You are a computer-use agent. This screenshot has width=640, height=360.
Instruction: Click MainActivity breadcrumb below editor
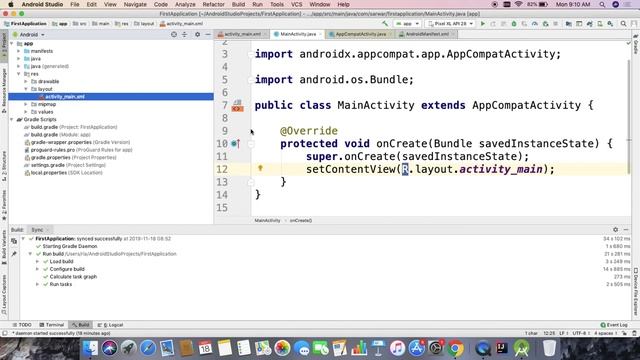(267, 220)
